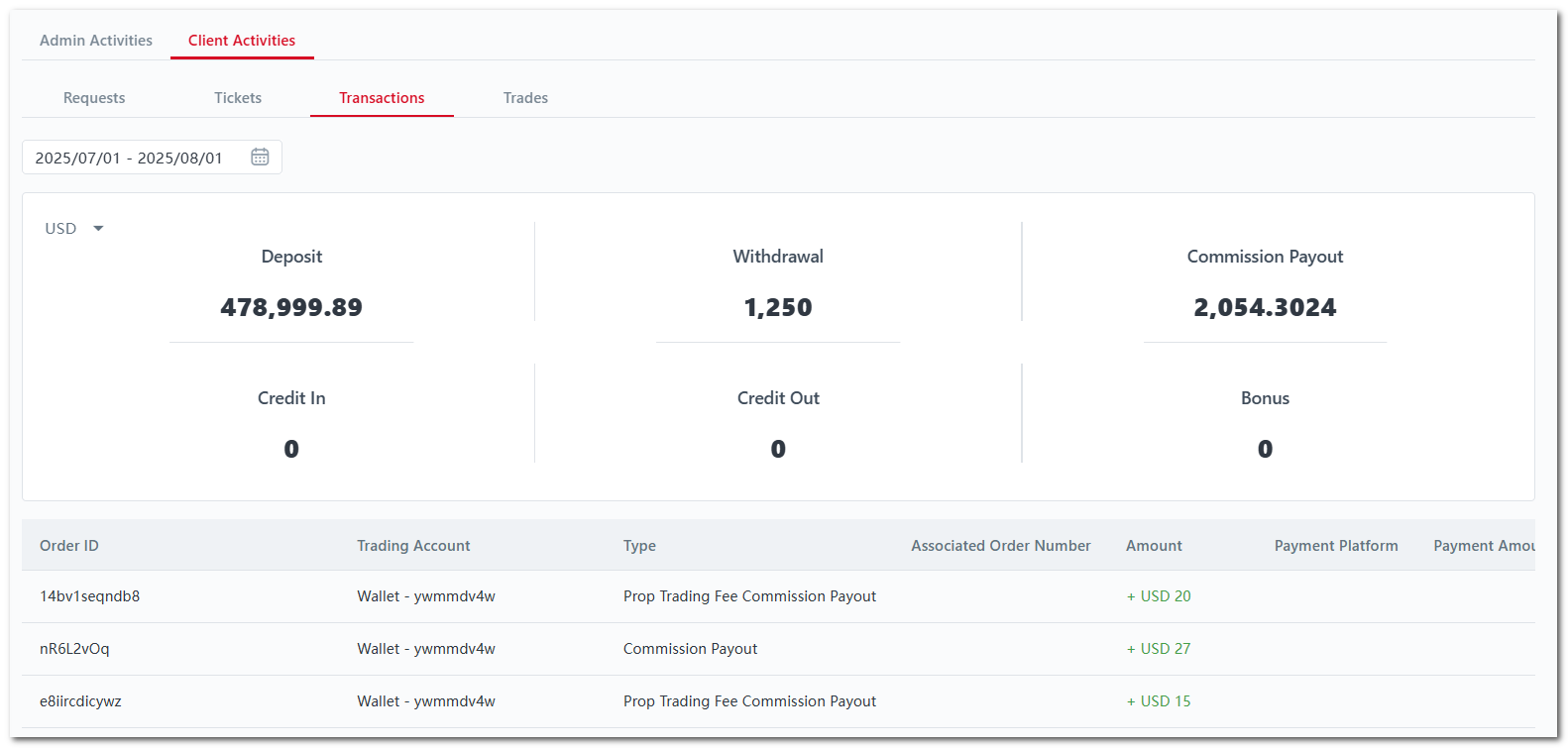Click the date range input field
Viewport: 1568px width, 748px height.
[x=129, y=159]
